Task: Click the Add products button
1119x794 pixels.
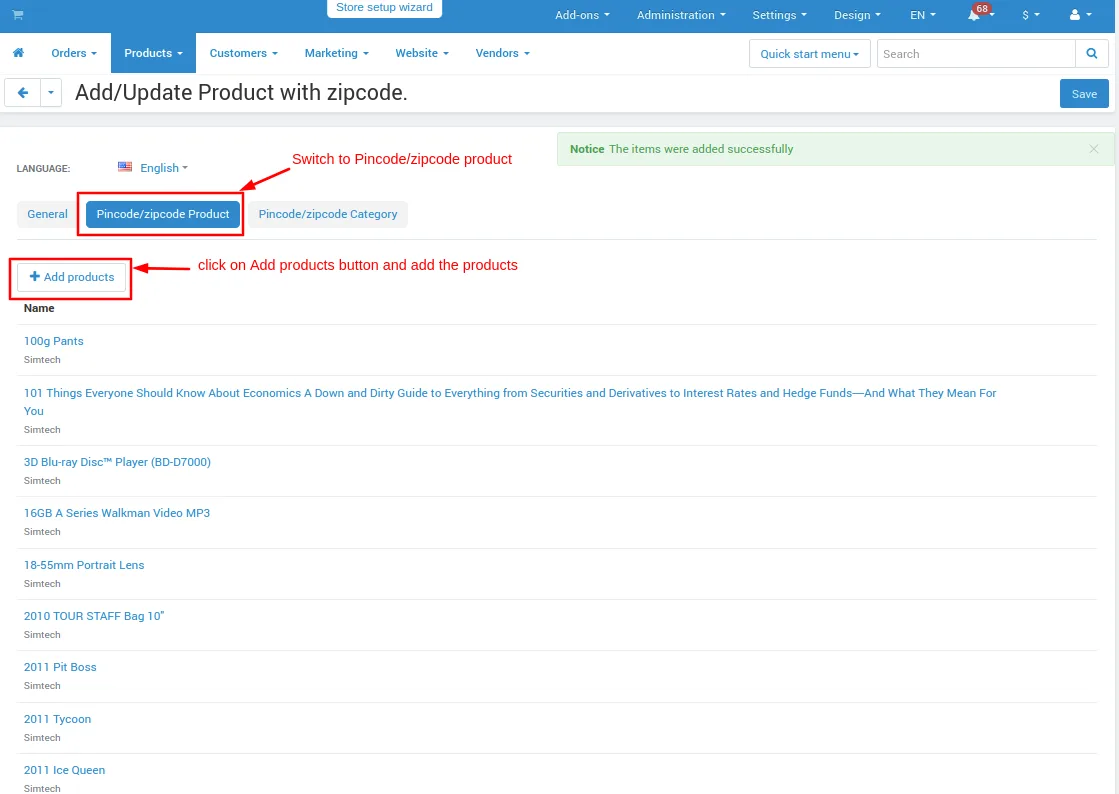Action: 71,277
